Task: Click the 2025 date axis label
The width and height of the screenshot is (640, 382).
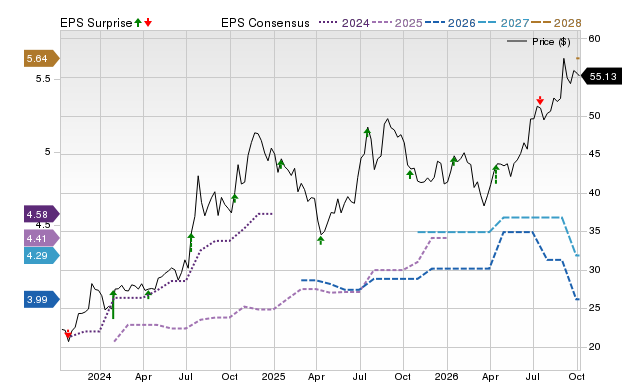Action: pyautogui.click(x=273, y=376)
